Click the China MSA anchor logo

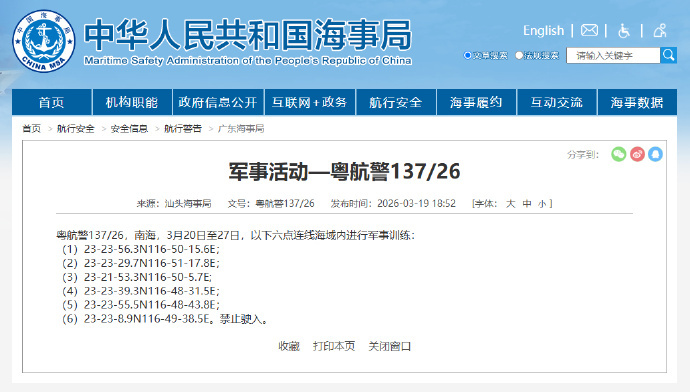(44, 41)
